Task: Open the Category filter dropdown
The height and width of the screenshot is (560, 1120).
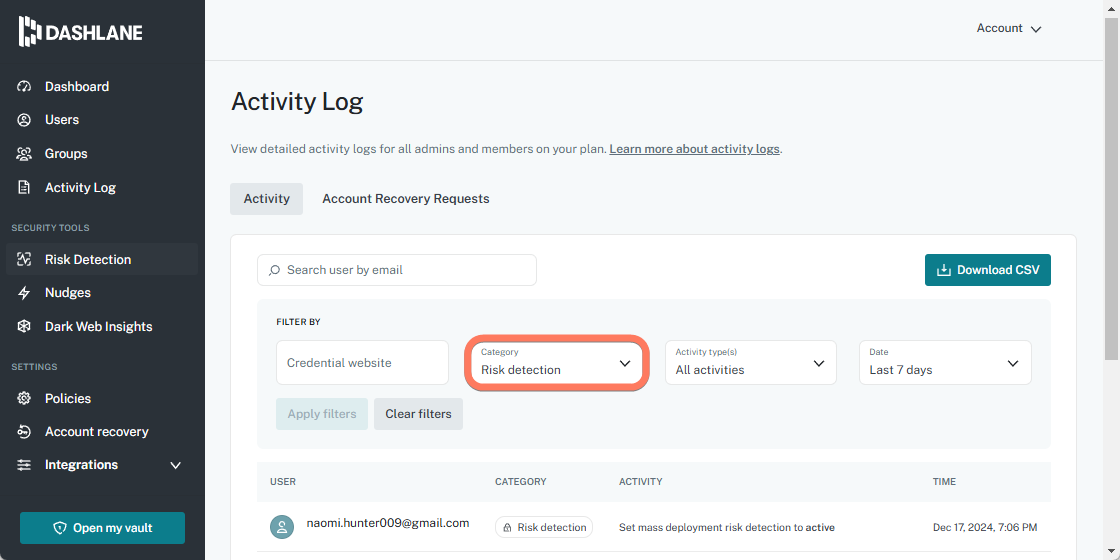Action: coord(555,363)
